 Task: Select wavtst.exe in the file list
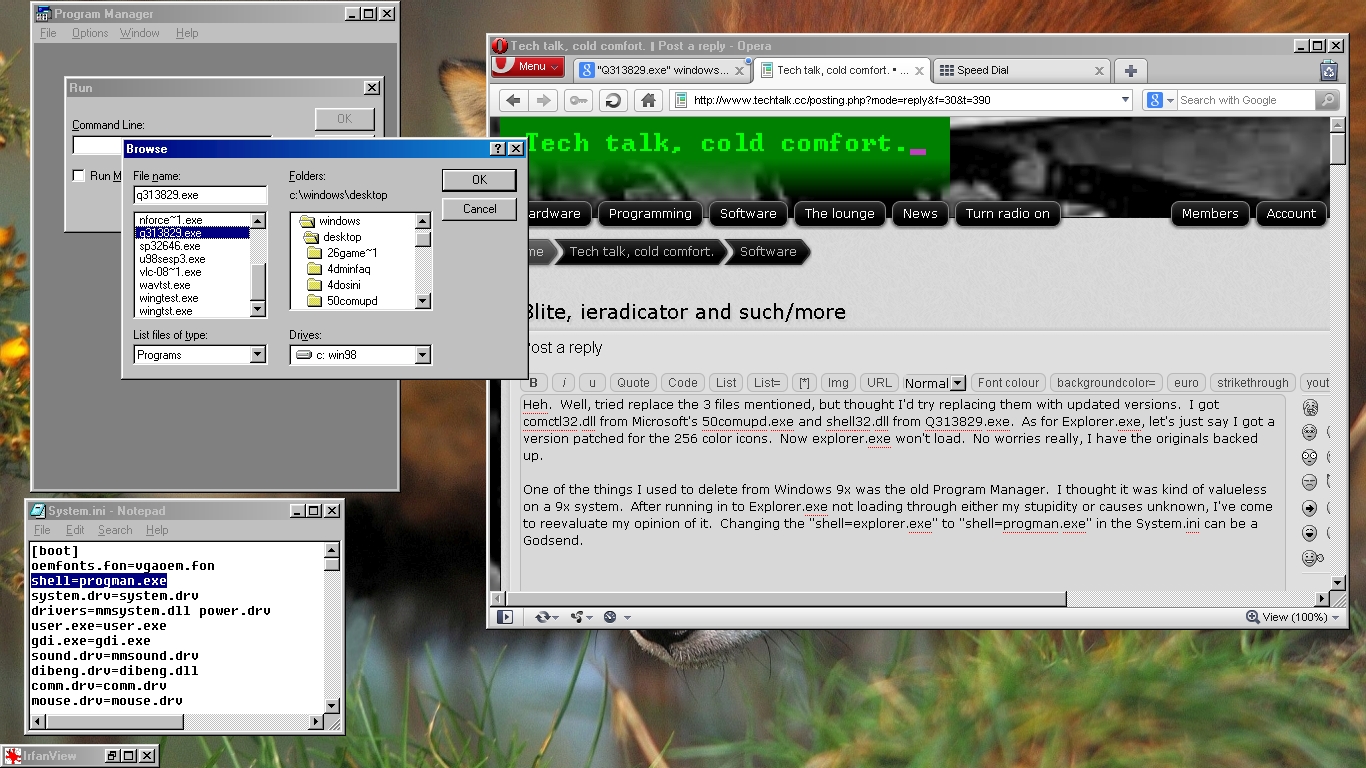164,285
